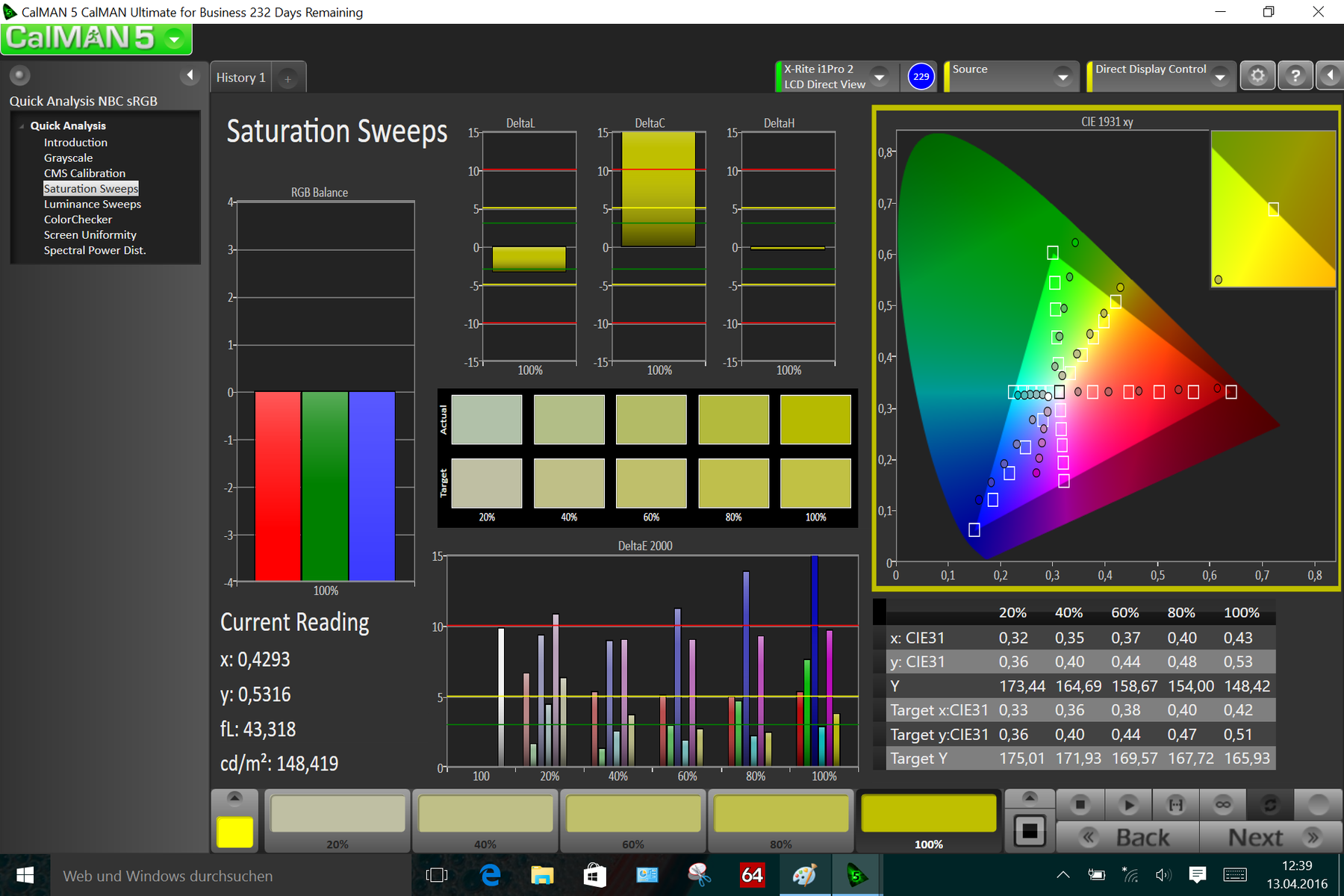The image size is (1344, 896).
Task: Collapse the Quick Analysis tree node
Action: pos(22,126)
